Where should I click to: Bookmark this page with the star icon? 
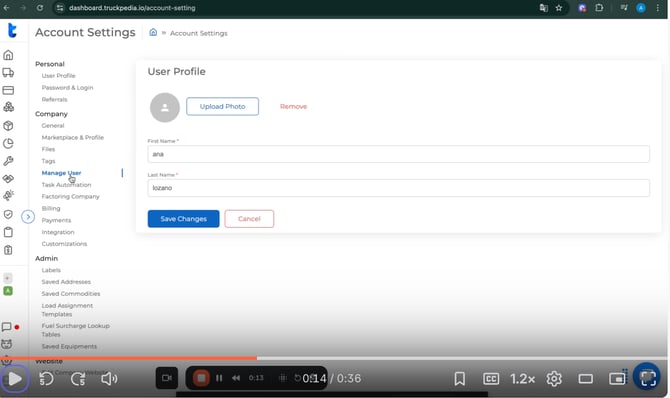(558, 8)
